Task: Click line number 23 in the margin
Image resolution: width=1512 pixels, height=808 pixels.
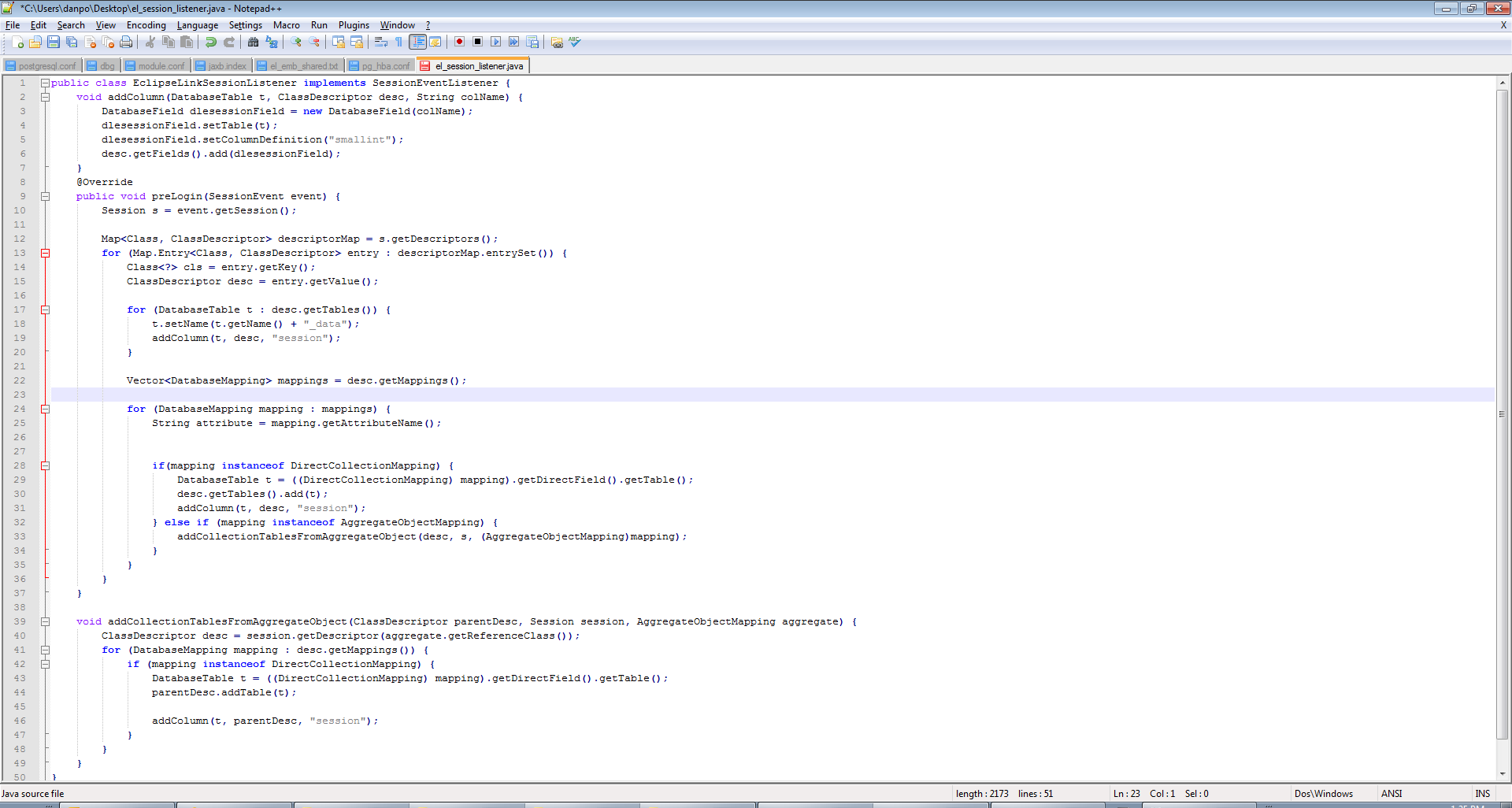Action: (x=20, y=395)
